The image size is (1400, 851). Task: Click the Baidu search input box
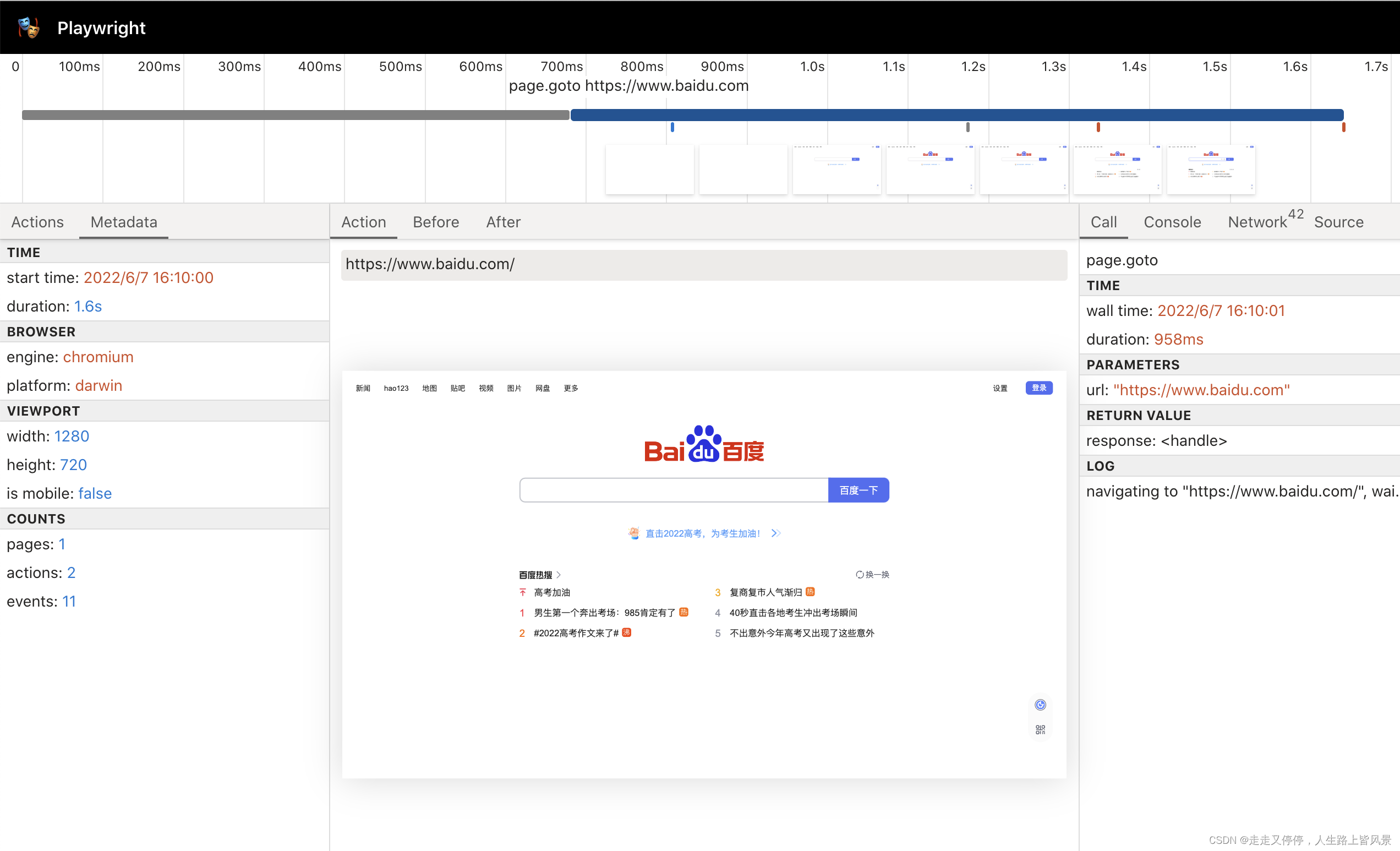click(x=674, y=490)
